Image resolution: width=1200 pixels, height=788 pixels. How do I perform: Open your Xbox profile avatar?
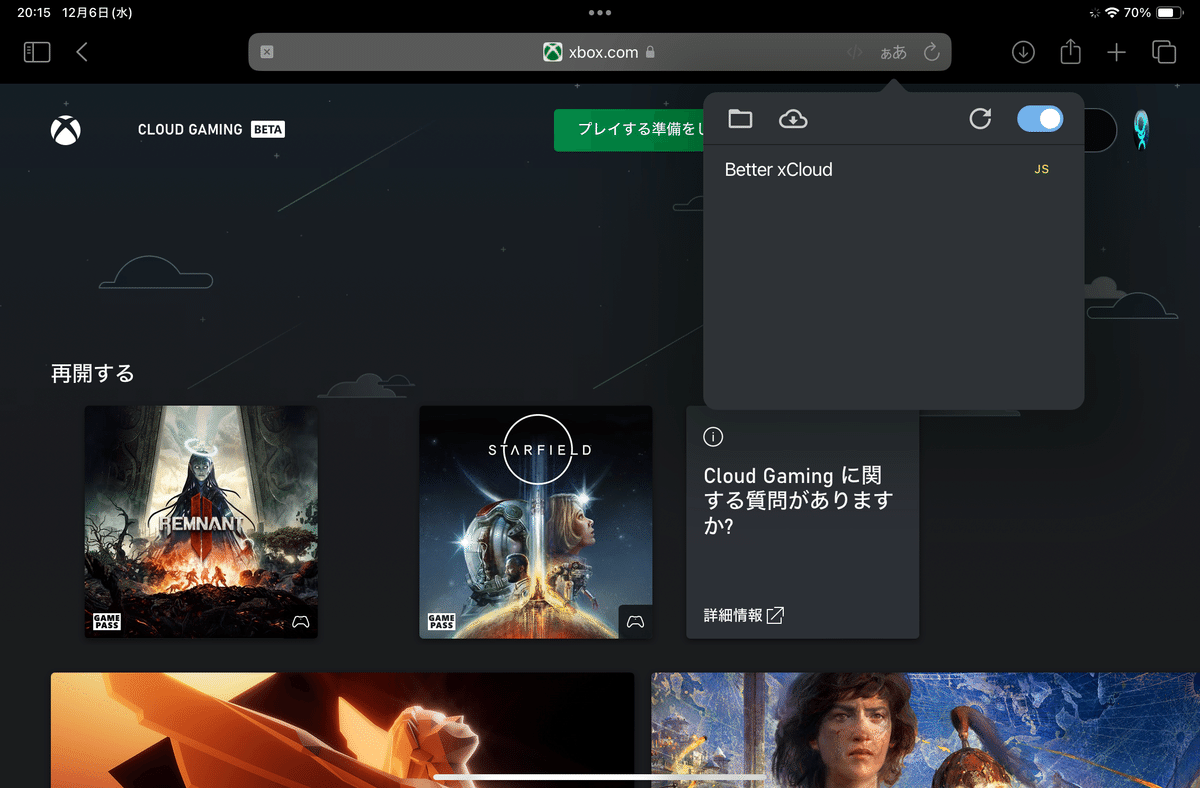pyautogui.click(x=1141, y=129)
